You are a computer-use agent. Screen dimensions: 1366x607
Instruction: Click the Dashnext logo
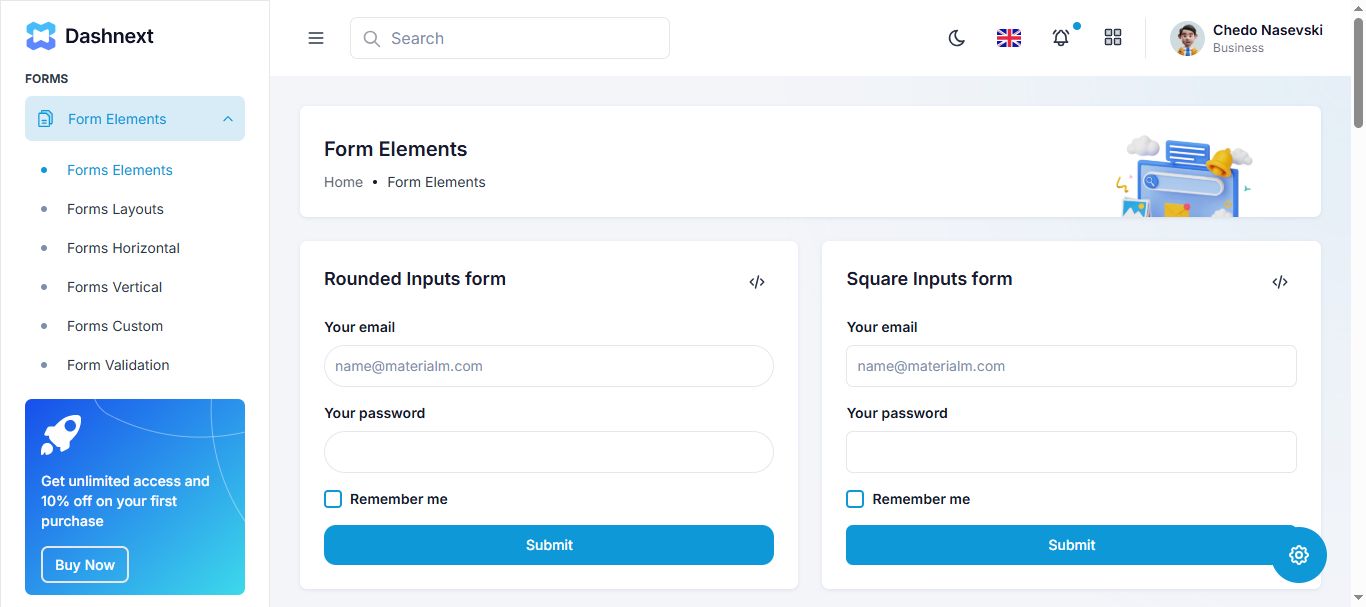[90, 36]
